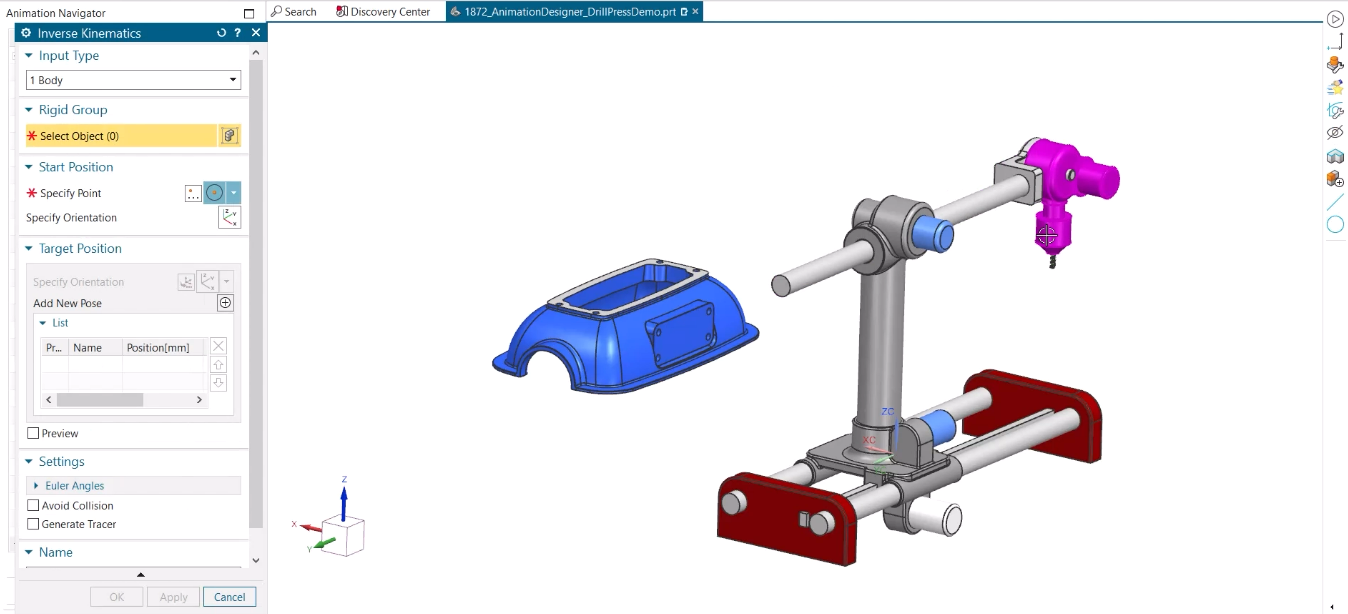Click the play icon in right toolbar
This screenshot has width=1348, height=614.
point(1334,19)
